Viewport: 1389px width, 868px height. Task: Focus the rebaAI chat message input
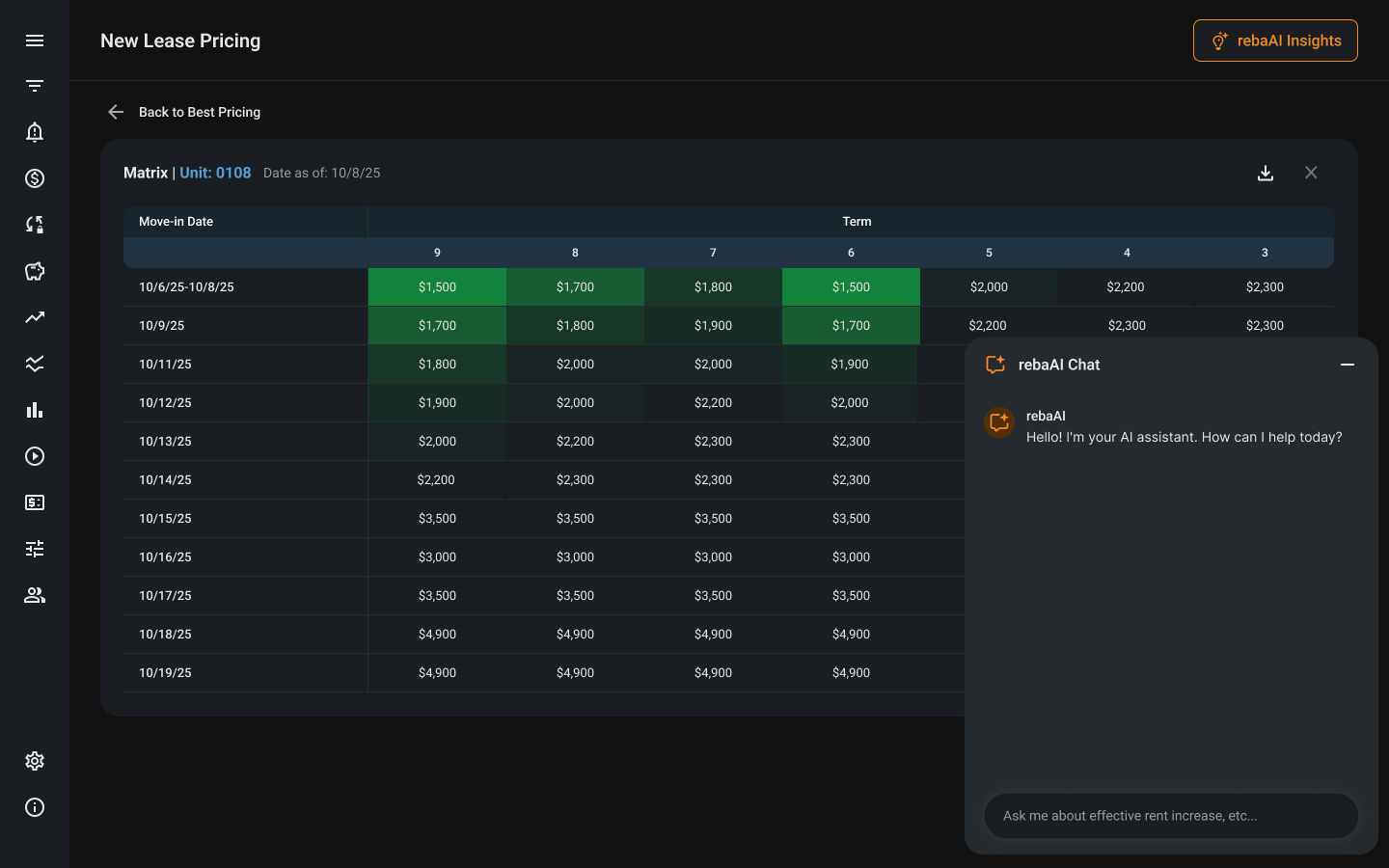coord(1171,816)
